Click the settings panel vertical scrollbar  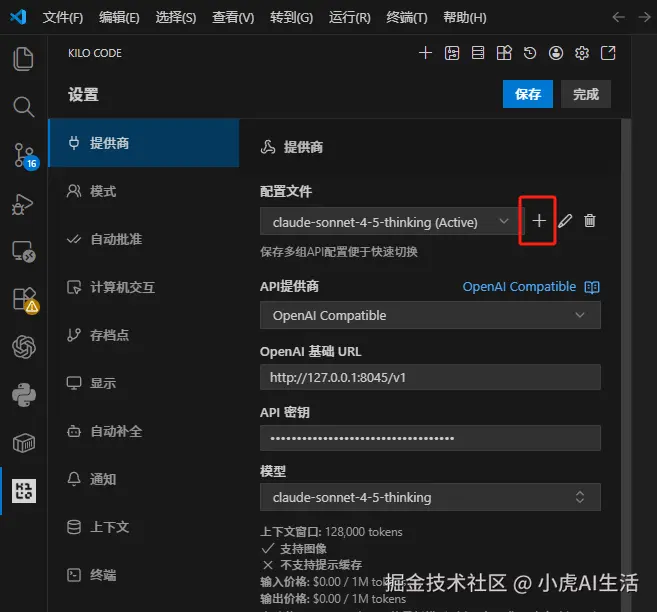point(626,364)
